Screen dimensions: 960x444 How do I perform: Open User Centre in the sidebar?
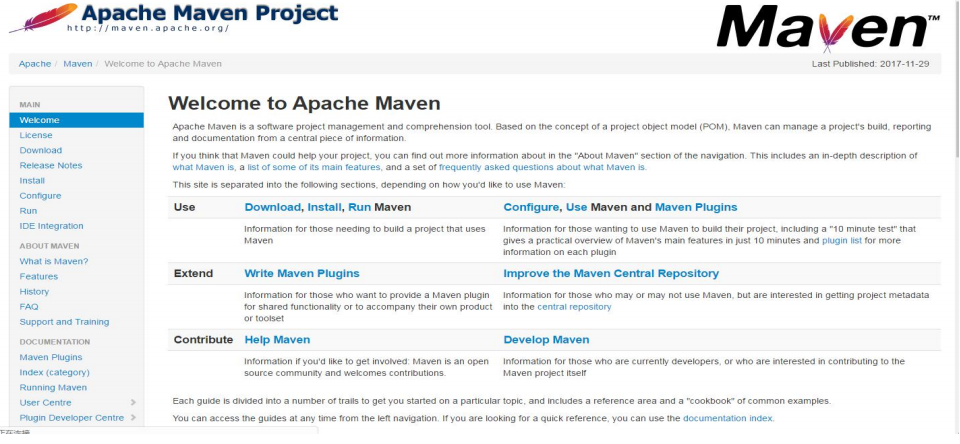pos(45,402)
